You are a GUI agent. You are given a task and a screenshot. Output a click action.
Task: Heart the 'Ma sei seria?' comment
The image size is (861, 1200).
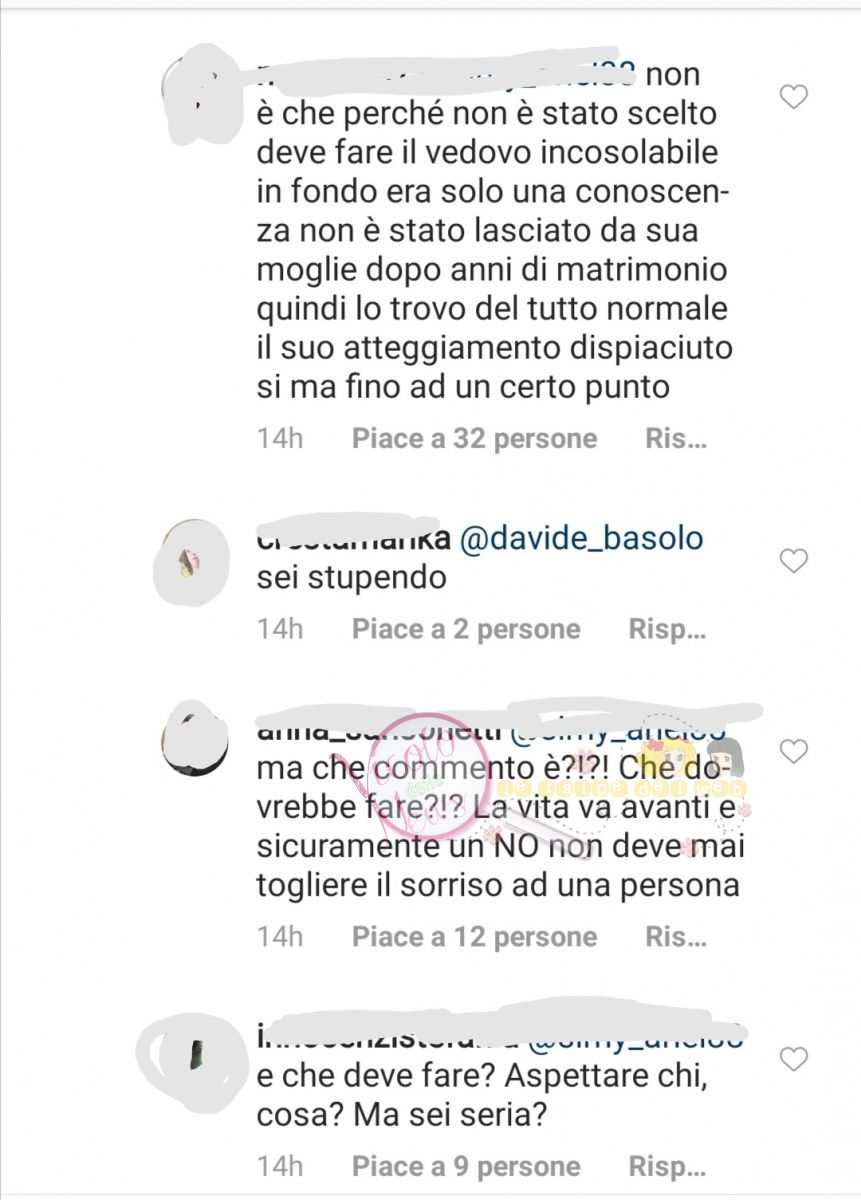793,1059
